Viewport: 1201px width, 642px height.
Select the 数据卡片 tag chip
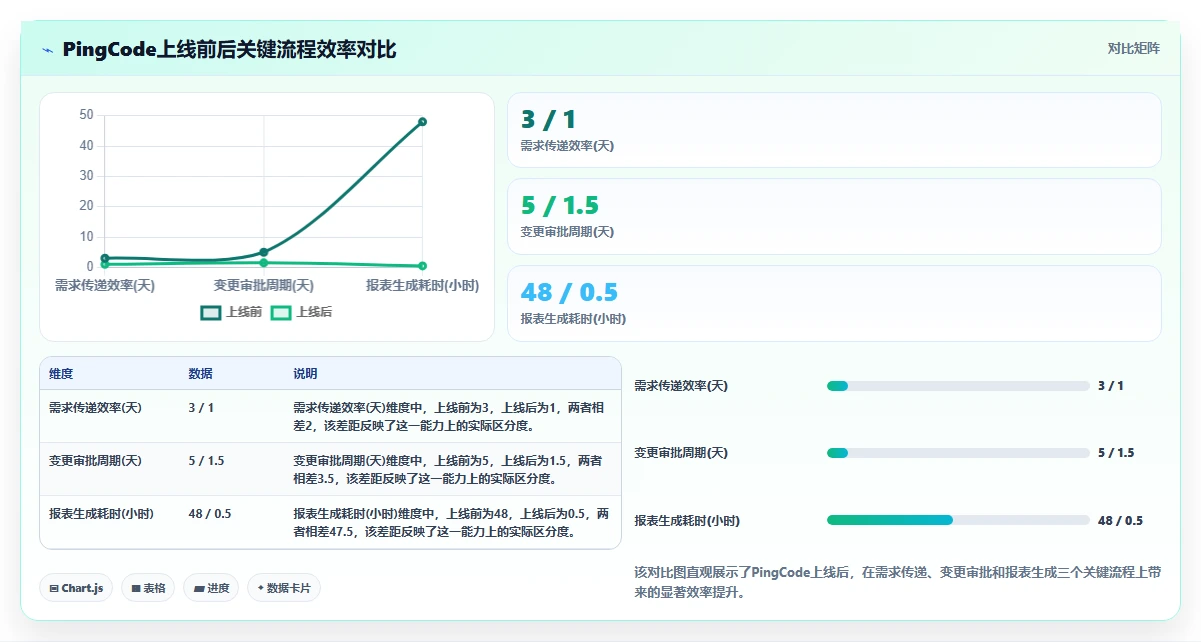[x=284, y=588]
